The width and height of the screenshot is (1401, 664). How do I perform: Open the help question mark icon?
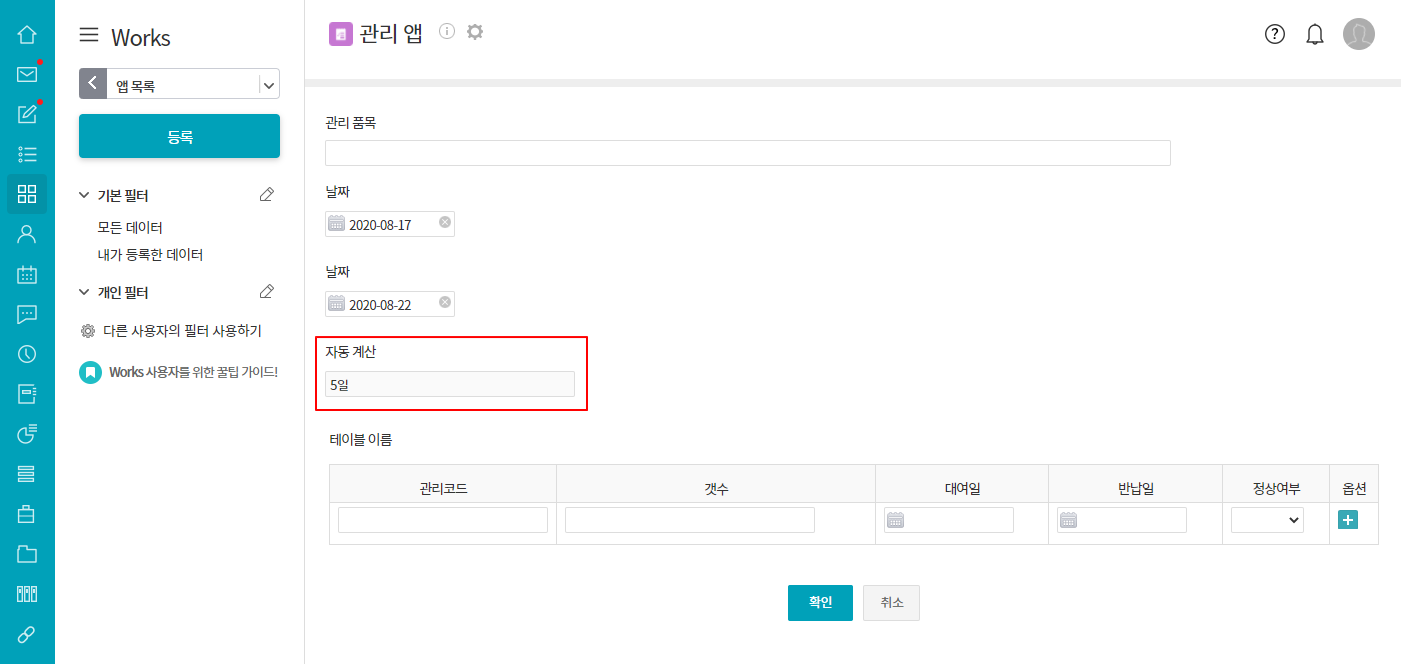coord(1274,34)
